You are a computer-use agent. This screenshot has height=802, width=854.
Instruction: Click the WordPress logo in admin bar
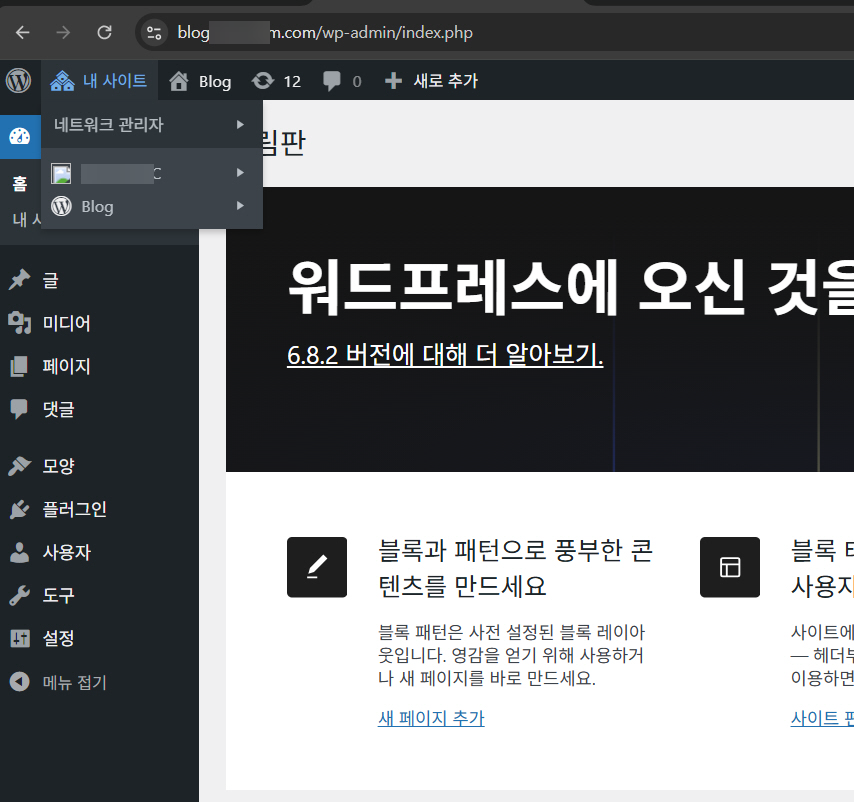[19, 81]
